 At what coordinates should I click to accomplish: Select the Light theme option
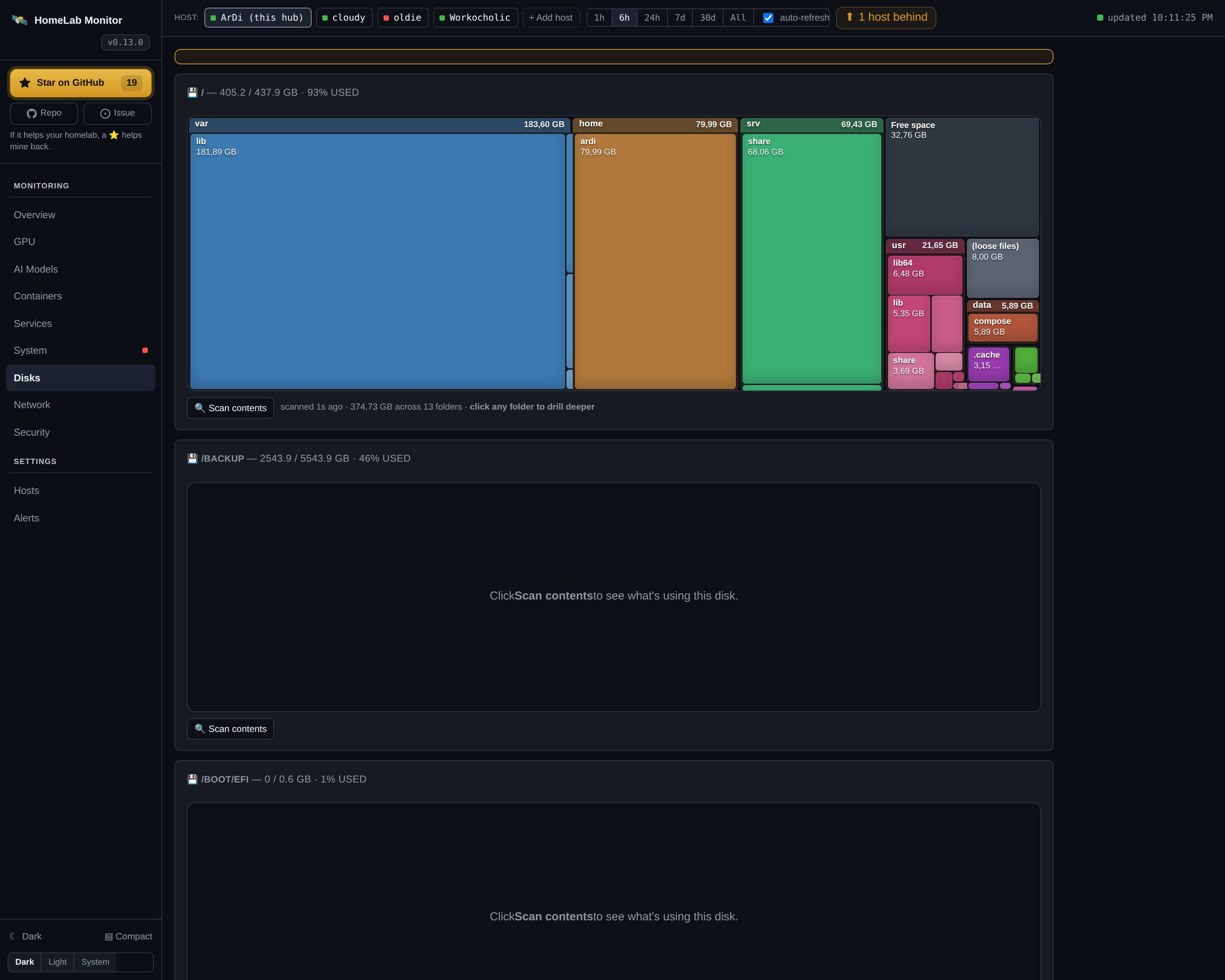[x=57, y=962]
